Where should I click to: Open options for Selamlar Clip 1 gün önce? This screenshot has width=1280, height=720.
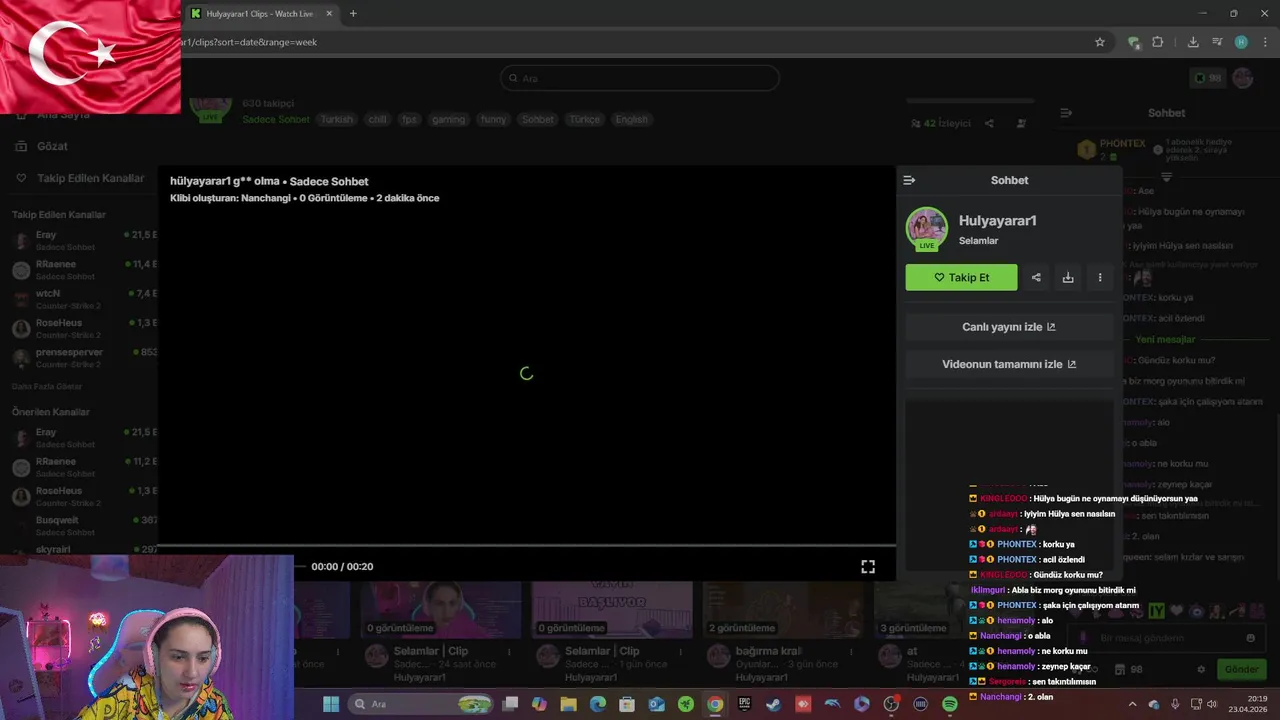pyautogui.click(x=680, y=651)
